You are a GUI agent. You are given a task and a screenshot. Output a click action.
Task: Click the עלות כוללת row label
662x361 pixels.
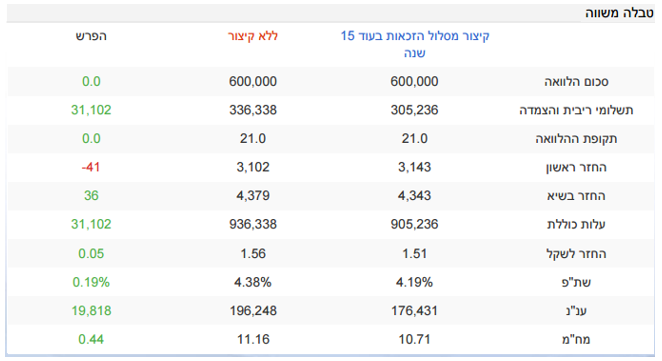576,224
